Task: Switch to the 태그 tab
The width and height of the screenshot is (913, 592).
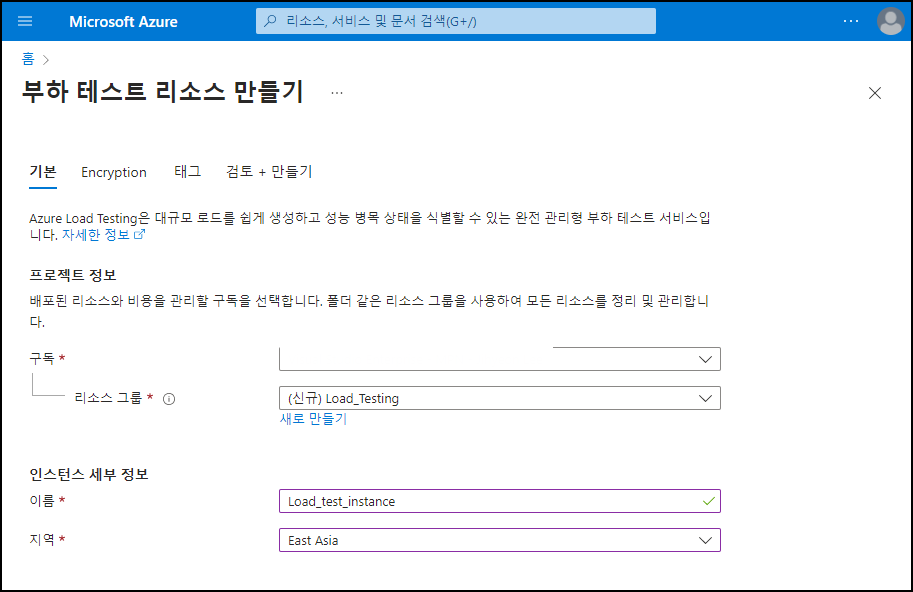Action: coord(187,172)
